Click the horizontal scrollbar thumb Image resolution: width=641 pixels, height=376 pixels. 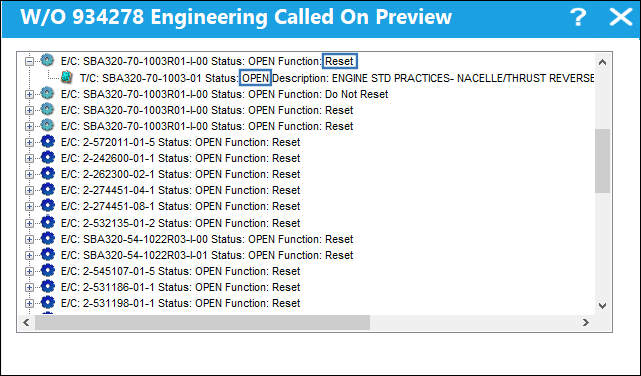(202, 322)
